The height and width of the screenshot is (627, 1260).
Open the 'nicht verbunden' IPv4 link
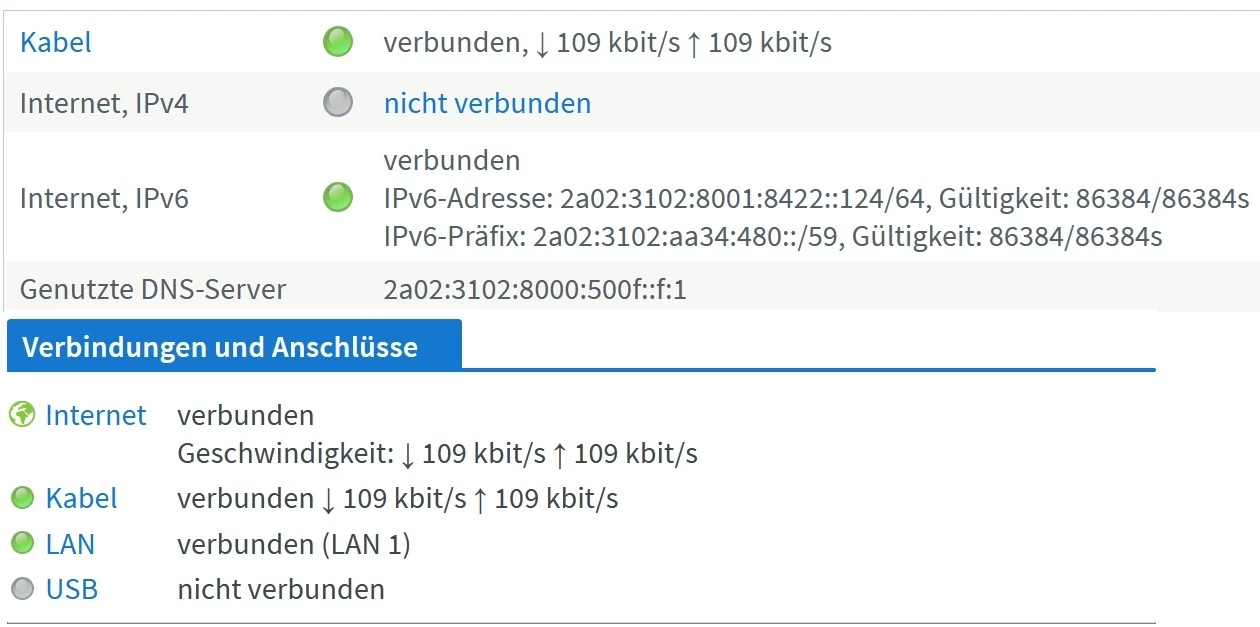tap(487, 103)
